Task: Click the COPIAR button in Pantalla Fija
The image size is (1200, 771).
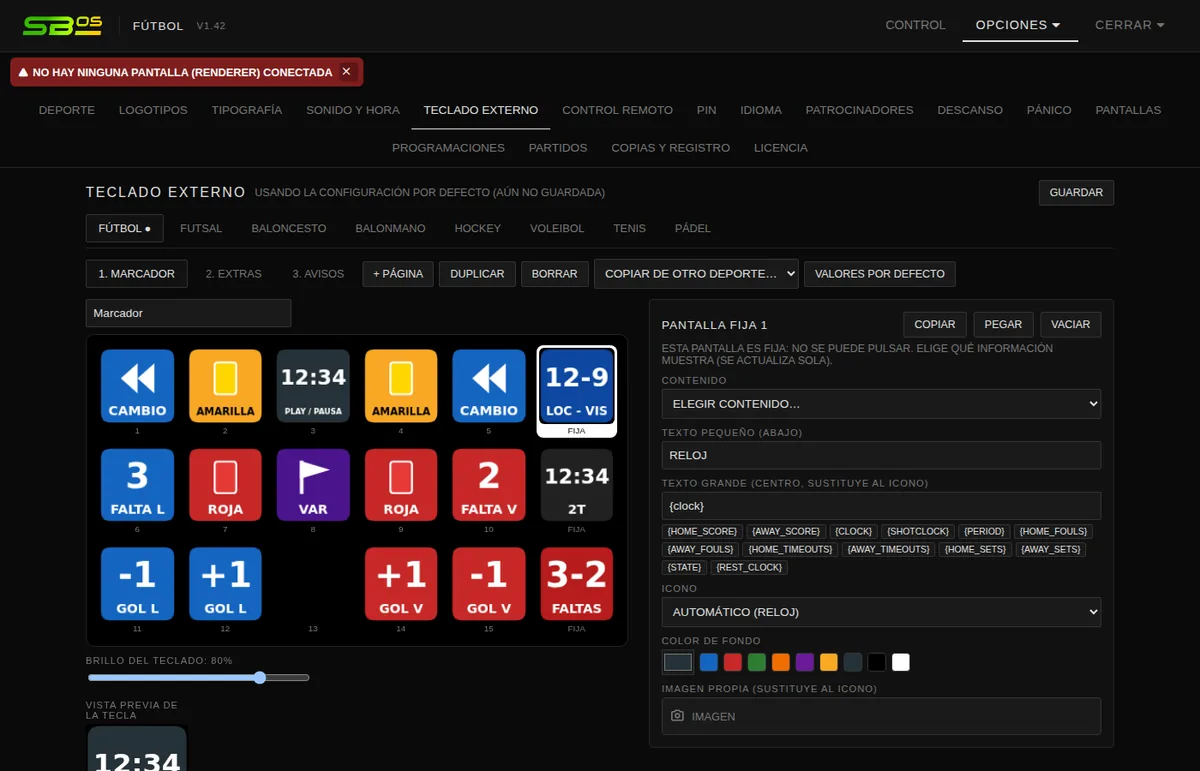Action: pos(935,325)
